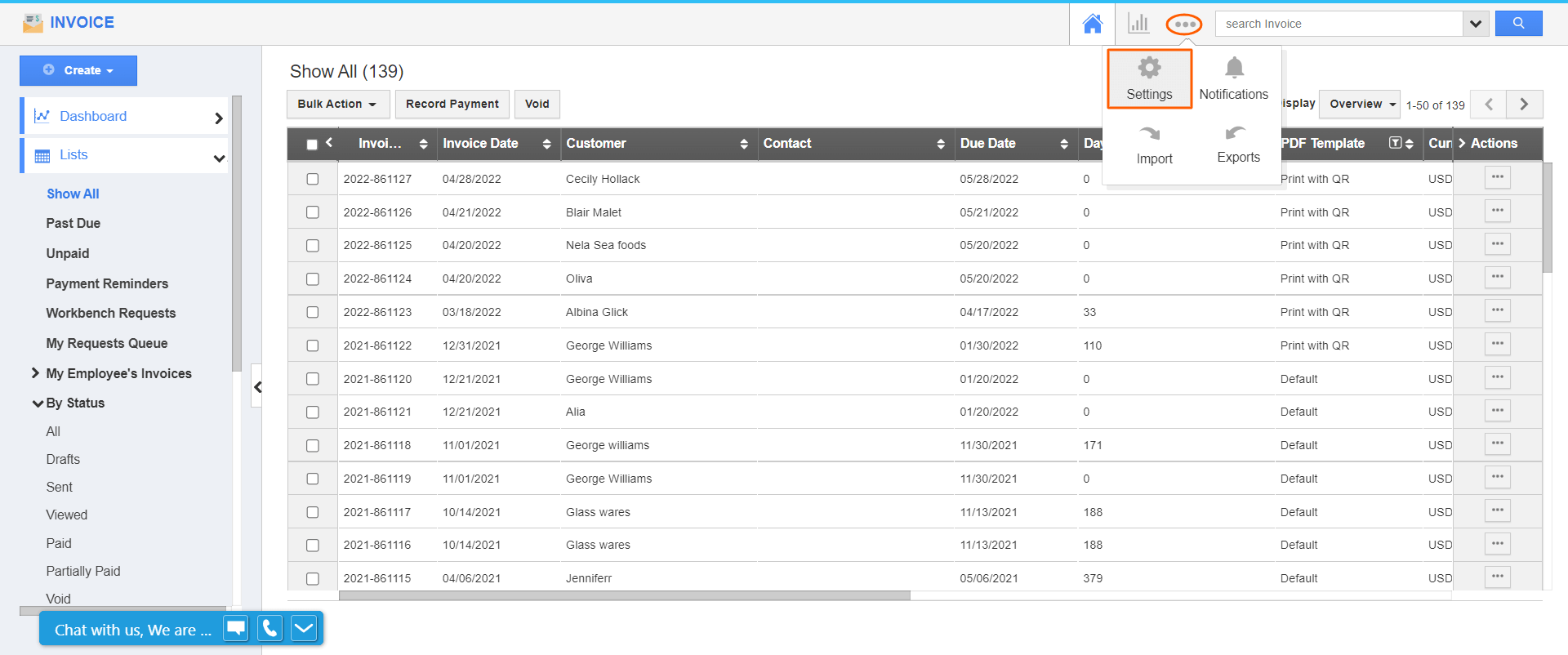Open the Create dropdown

tap(78, 70)
